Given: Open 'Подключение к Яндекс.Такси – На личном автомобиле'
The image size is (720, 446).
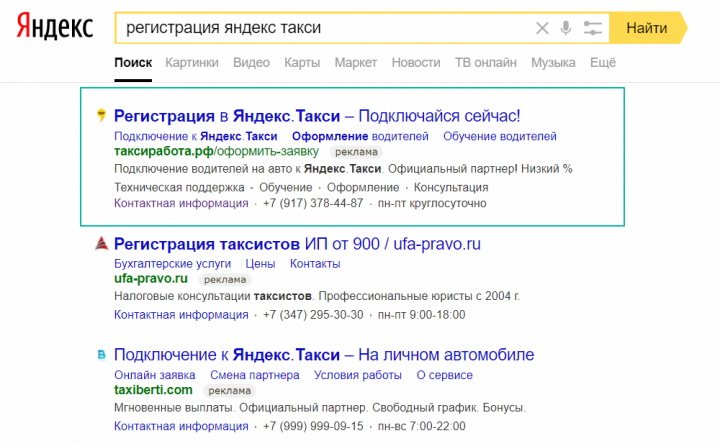Looking at the screenshot, I should 324,355.
